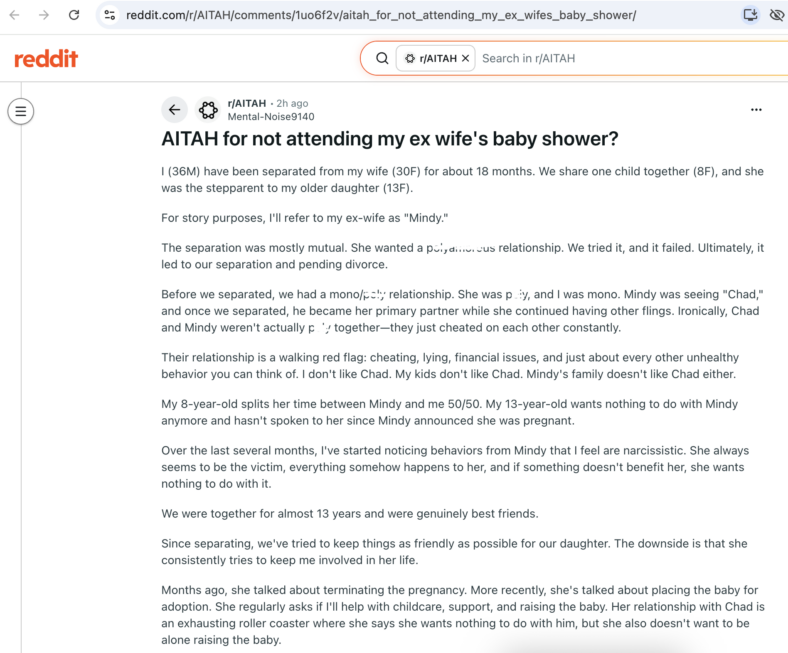Image resolution: width=788 pixels, height=653 pixels.
Task: Click the browser back arrow
Action: tap(15, 15)
